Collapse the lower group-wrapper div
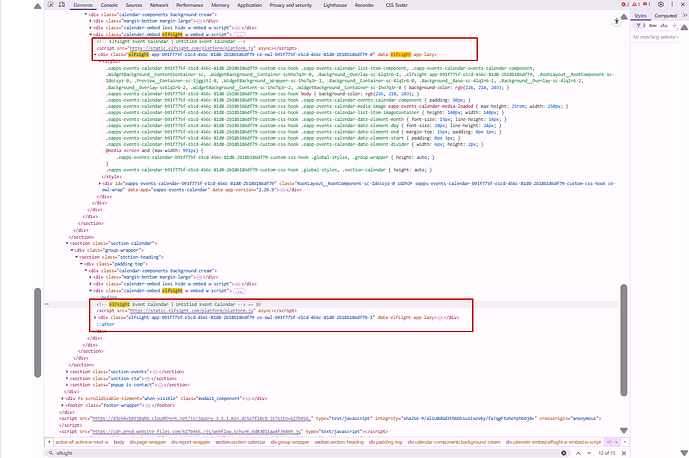 click(x=72, y=250)
